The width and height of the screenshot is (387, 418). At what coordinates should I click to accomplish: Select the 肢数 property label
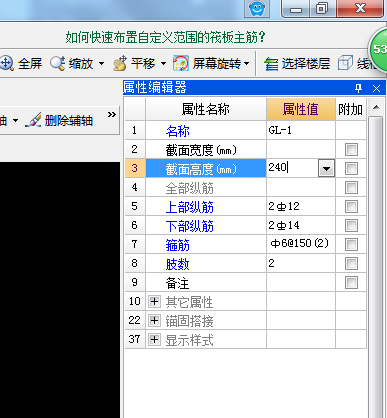pyautogui.click(x=178, y=264)
